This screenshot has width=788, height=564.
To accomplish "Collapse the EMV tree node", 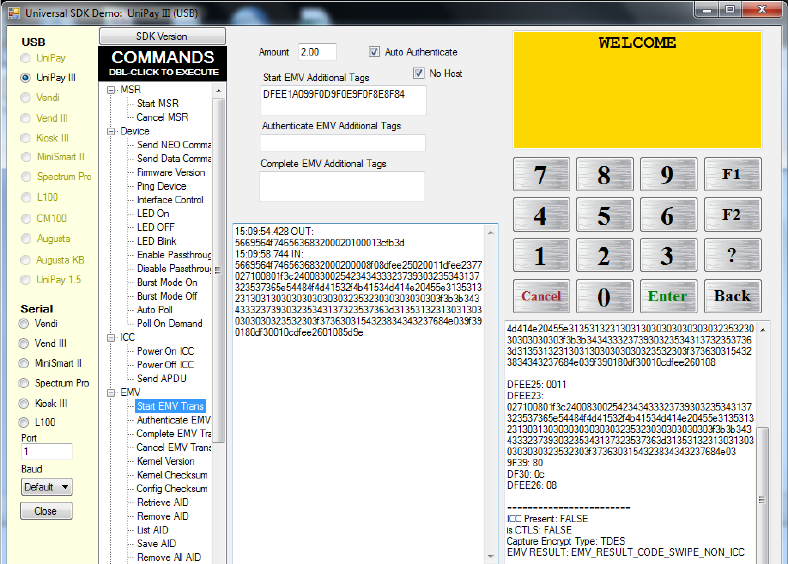I will 111,393.
